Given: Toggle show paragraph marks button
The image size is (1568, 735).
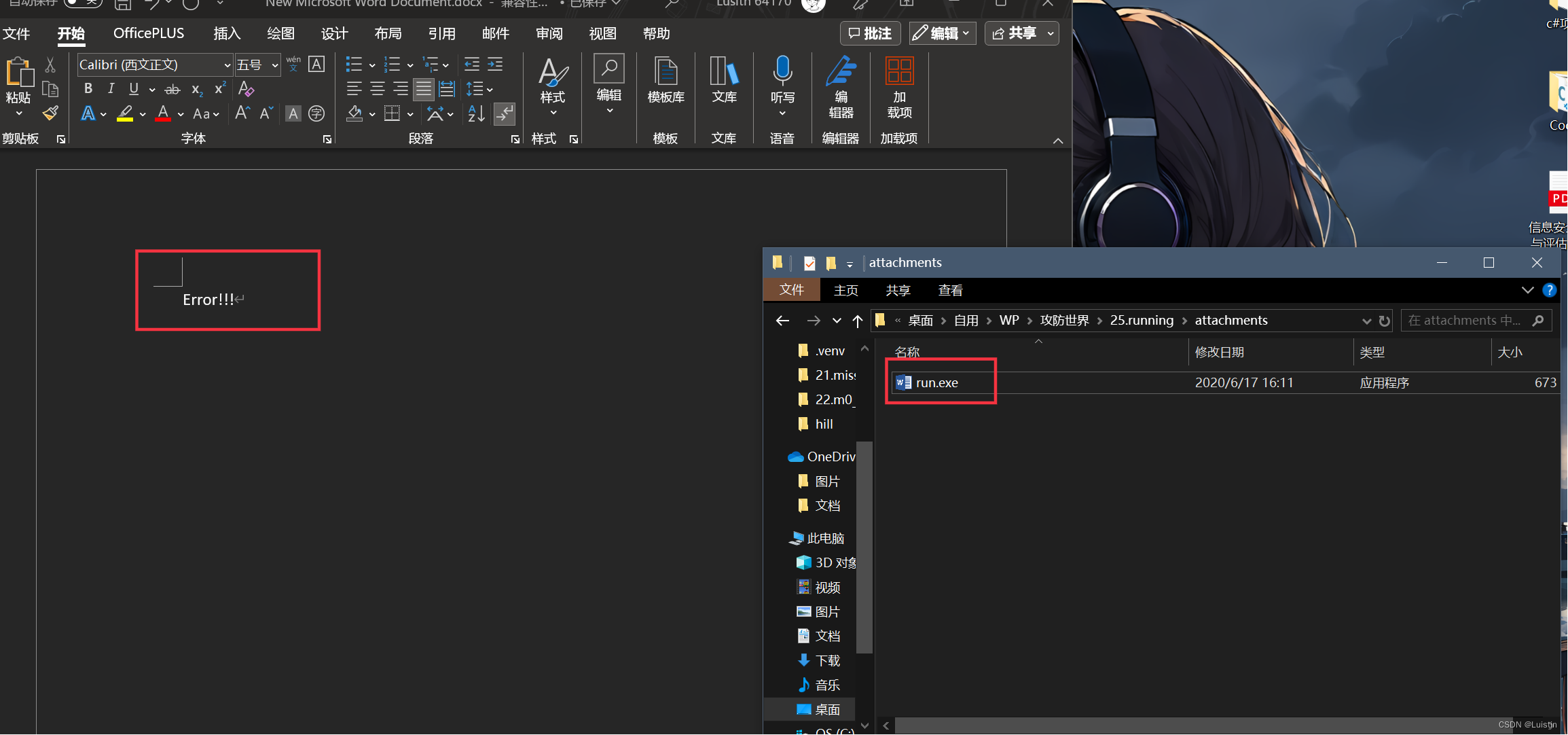Looking at the screenshot, I should [x=505, y=113].
